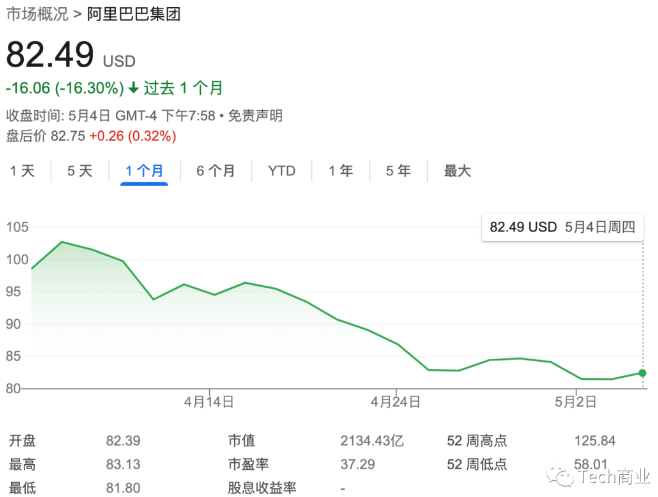The height and width of the screenshot is (497, 658).
Task: Click the green end-of-line chart dot
Action: click(642, 373)
